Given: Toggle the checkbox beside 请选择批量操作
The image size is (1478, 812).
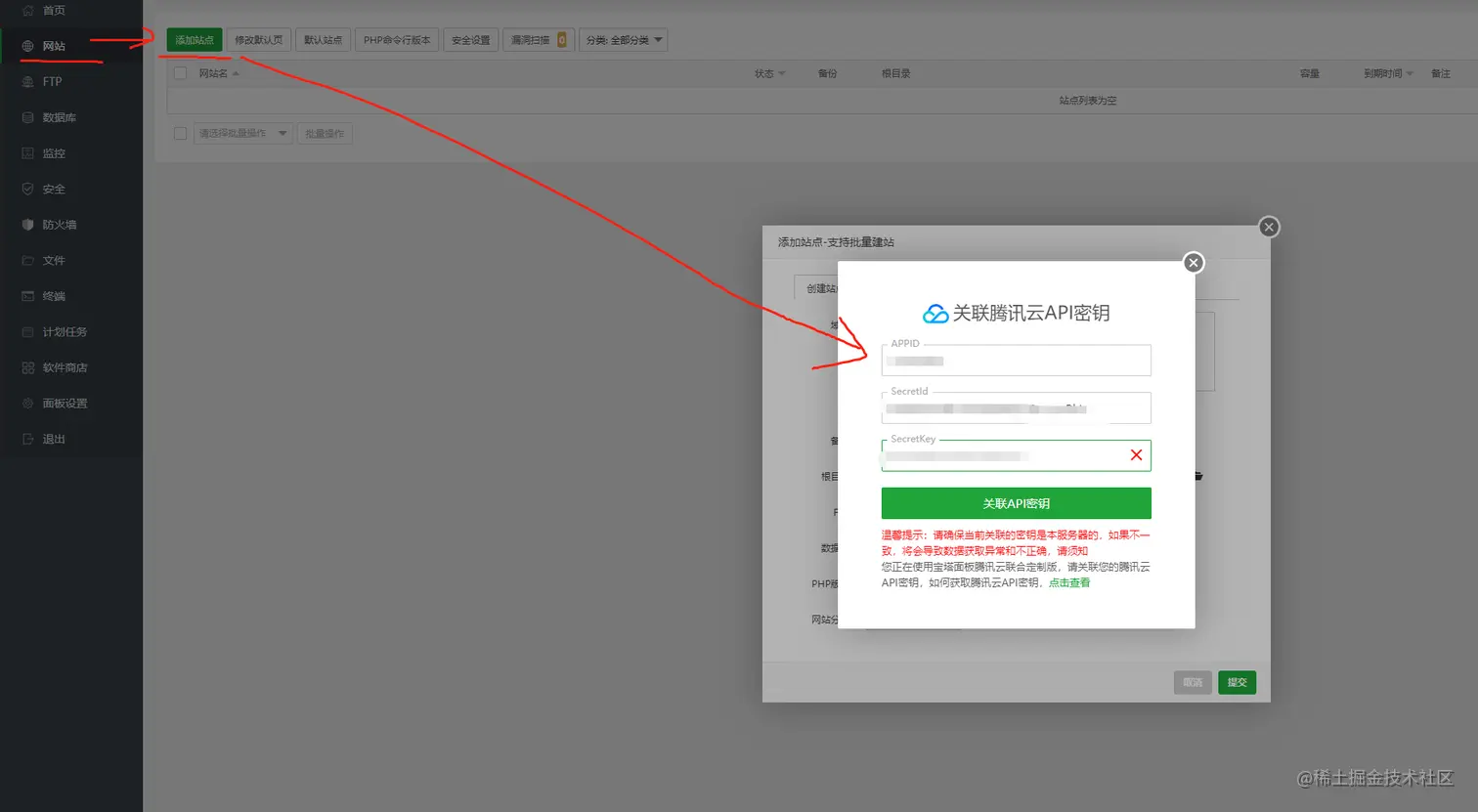Looking at the screenshot, I should (180, 133).
